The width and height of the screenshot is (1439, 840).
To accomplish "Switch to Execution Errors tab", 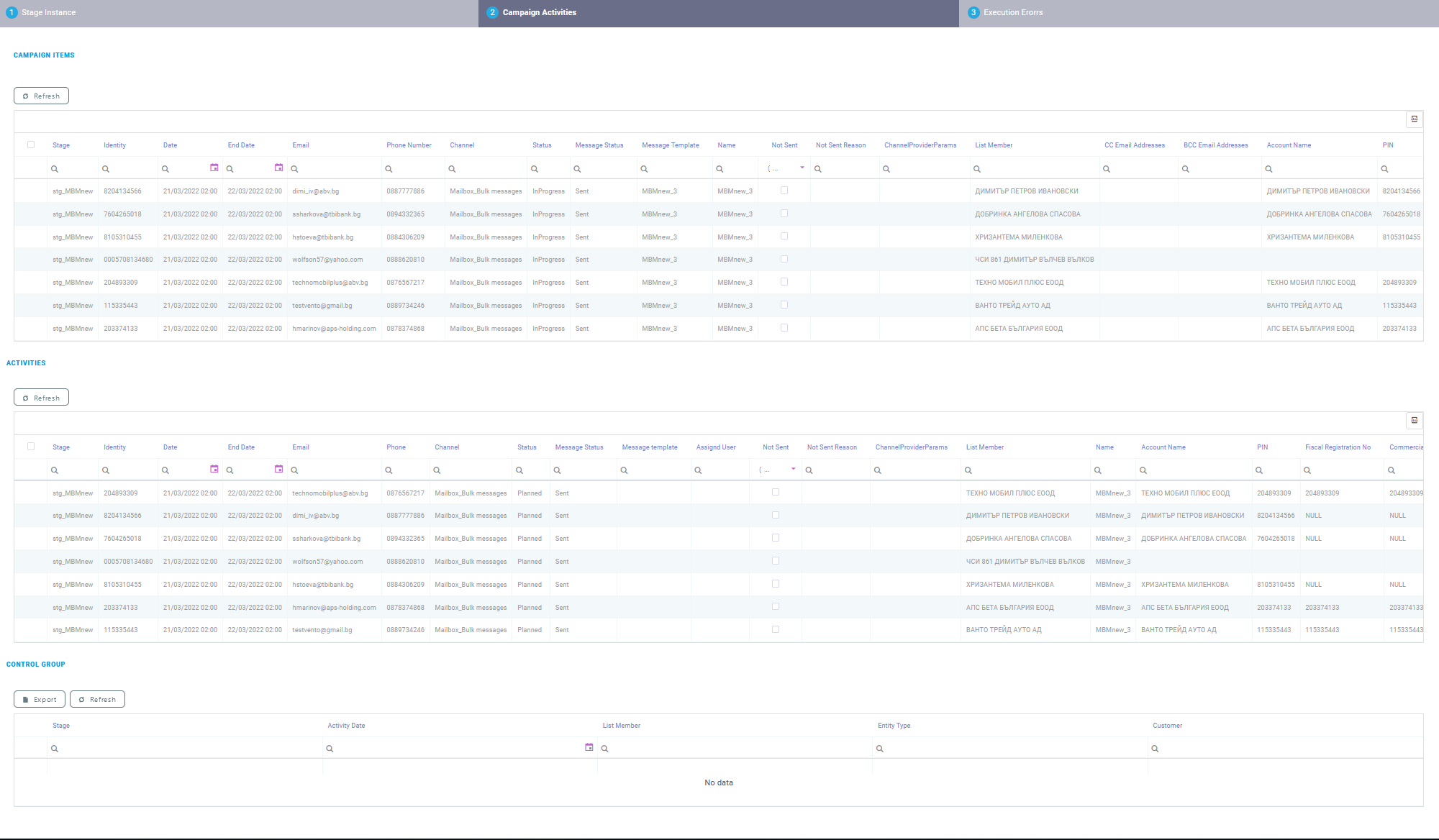I will tap(1012, 12).
